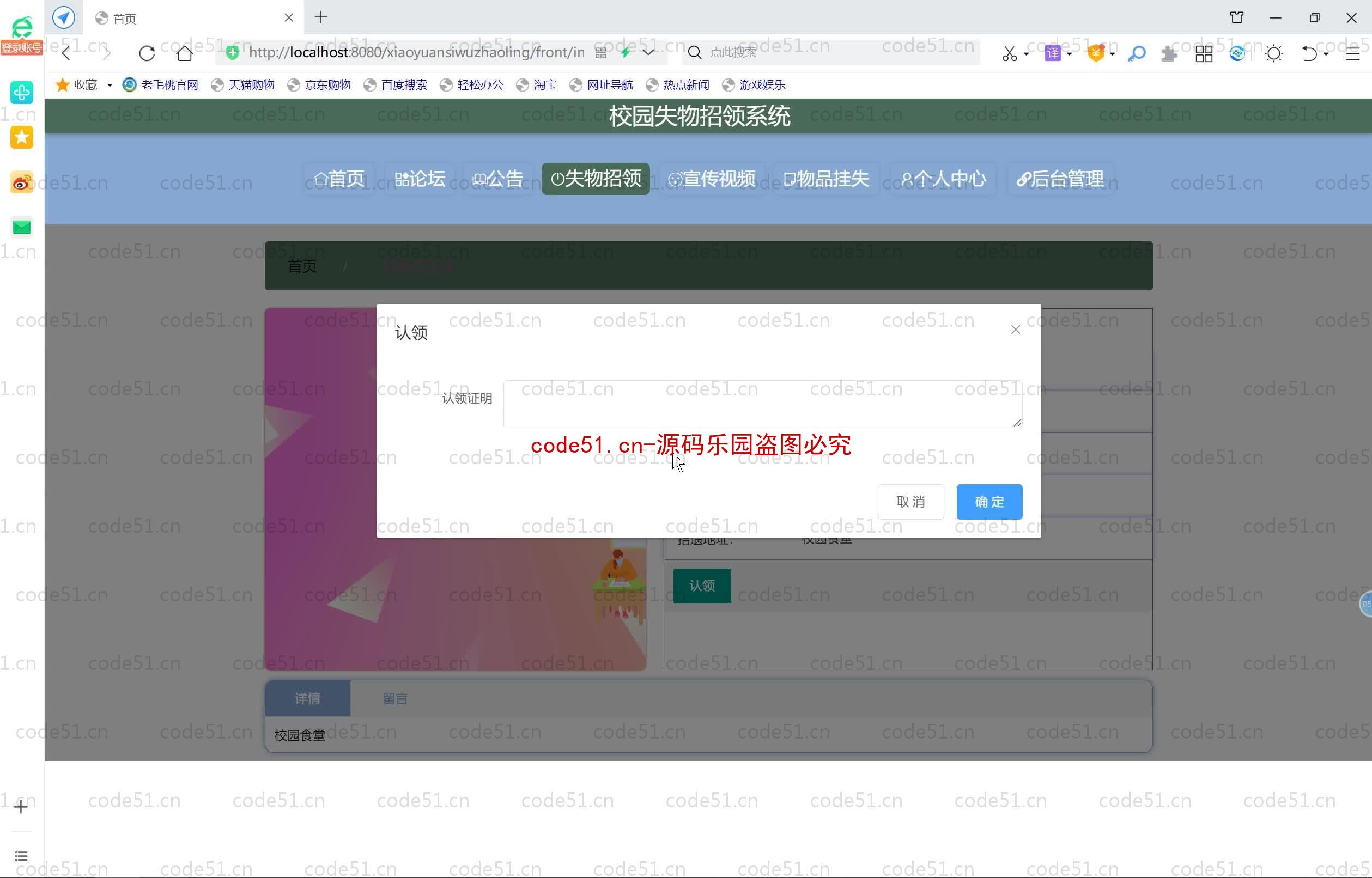1372x878 pixels.
Task: Click 取消 to cancel the claim dialog
Action: point(910,502)
